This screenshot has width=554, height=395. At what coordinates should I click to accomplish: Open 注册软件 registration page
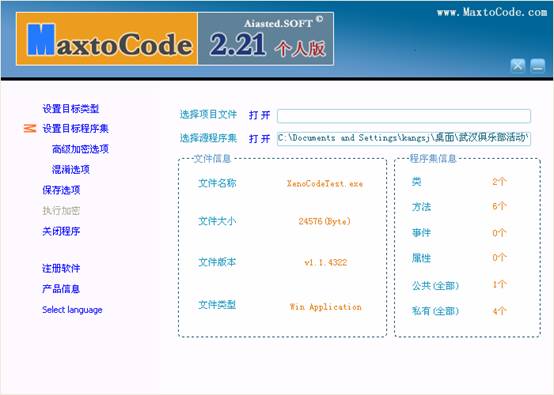point(61,268)
